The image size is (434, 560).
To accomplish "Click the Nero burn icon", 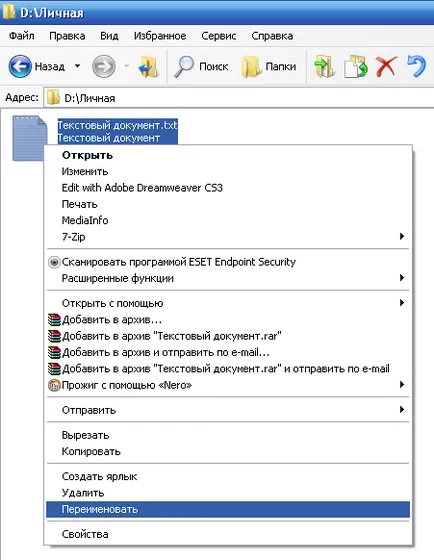I will tap(54, 385).
